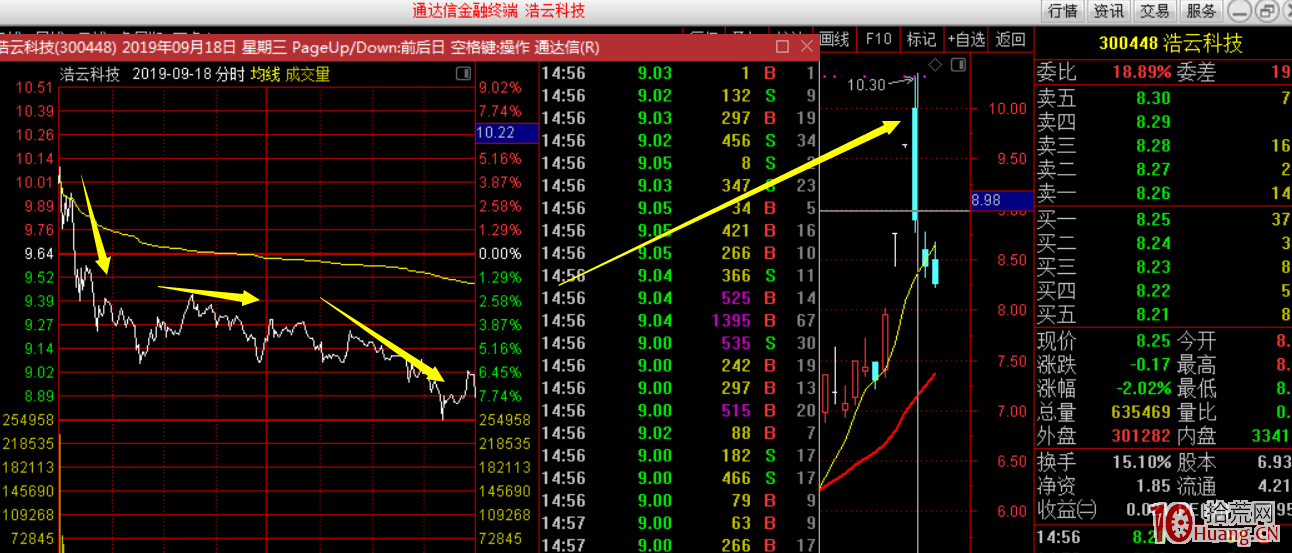Click the 卖五 8.30 ask row
Viewport: 1292px width, 553px height.
click(1163, 98)
